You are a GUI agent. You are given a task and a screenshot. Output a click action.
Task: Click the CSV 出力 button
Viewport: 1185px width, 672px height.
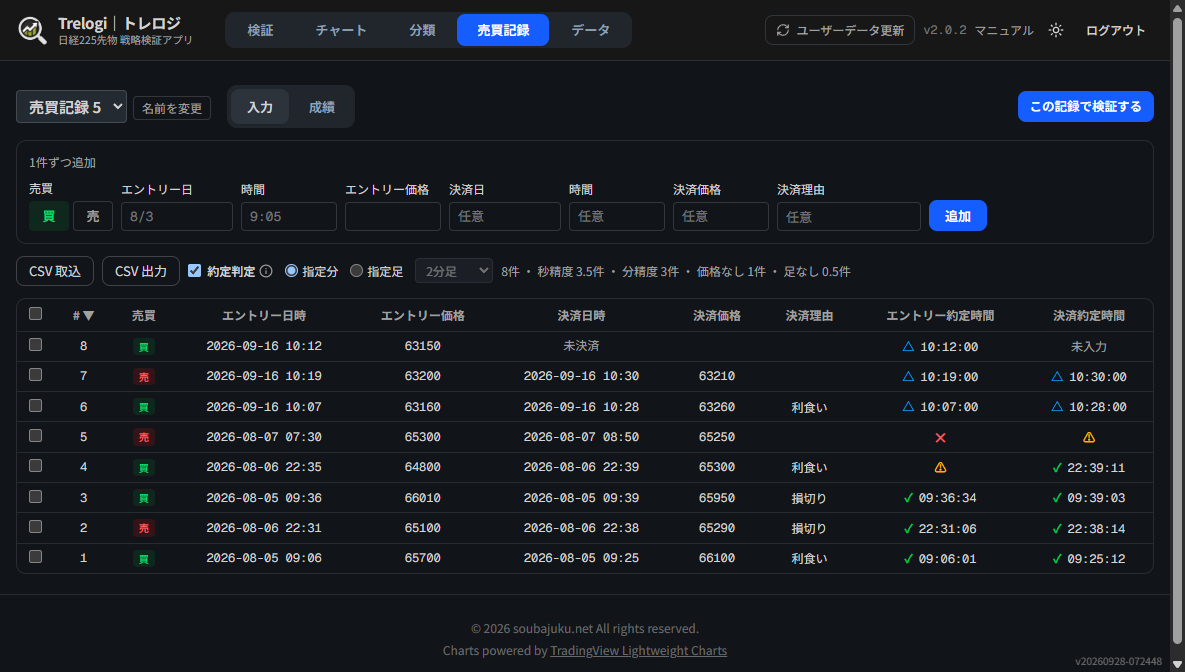[141, 271]
